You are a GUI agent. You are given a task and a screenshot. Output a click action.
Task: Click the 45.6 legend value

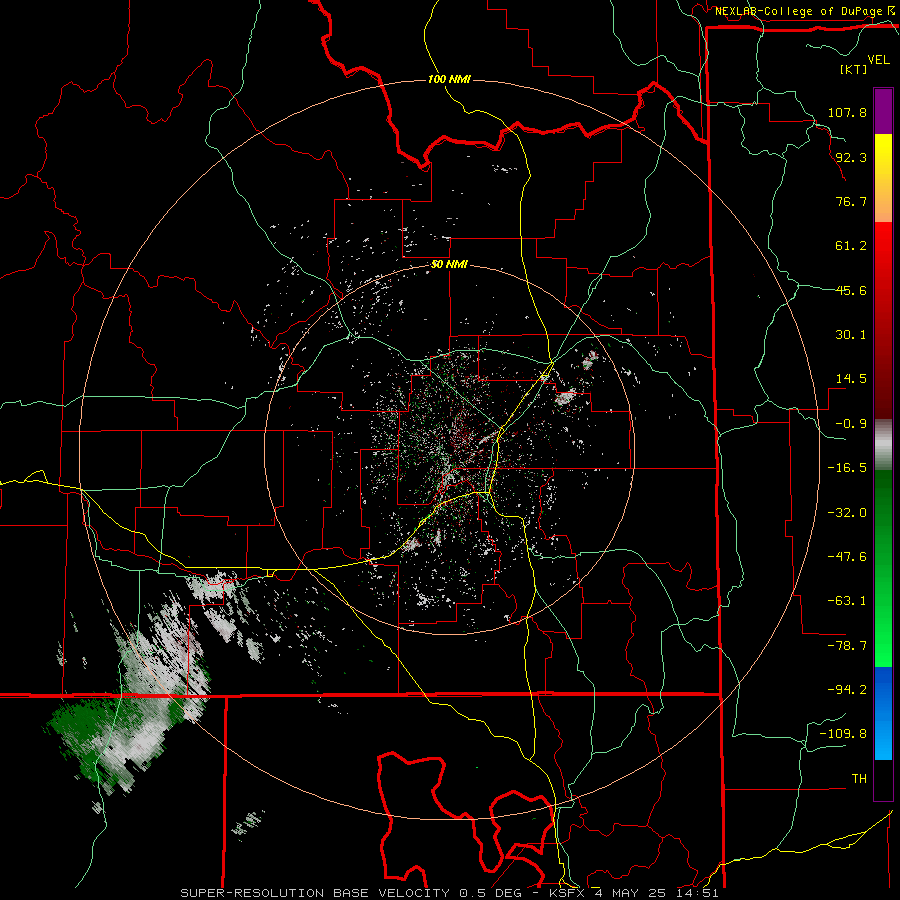tap(851, 290)
